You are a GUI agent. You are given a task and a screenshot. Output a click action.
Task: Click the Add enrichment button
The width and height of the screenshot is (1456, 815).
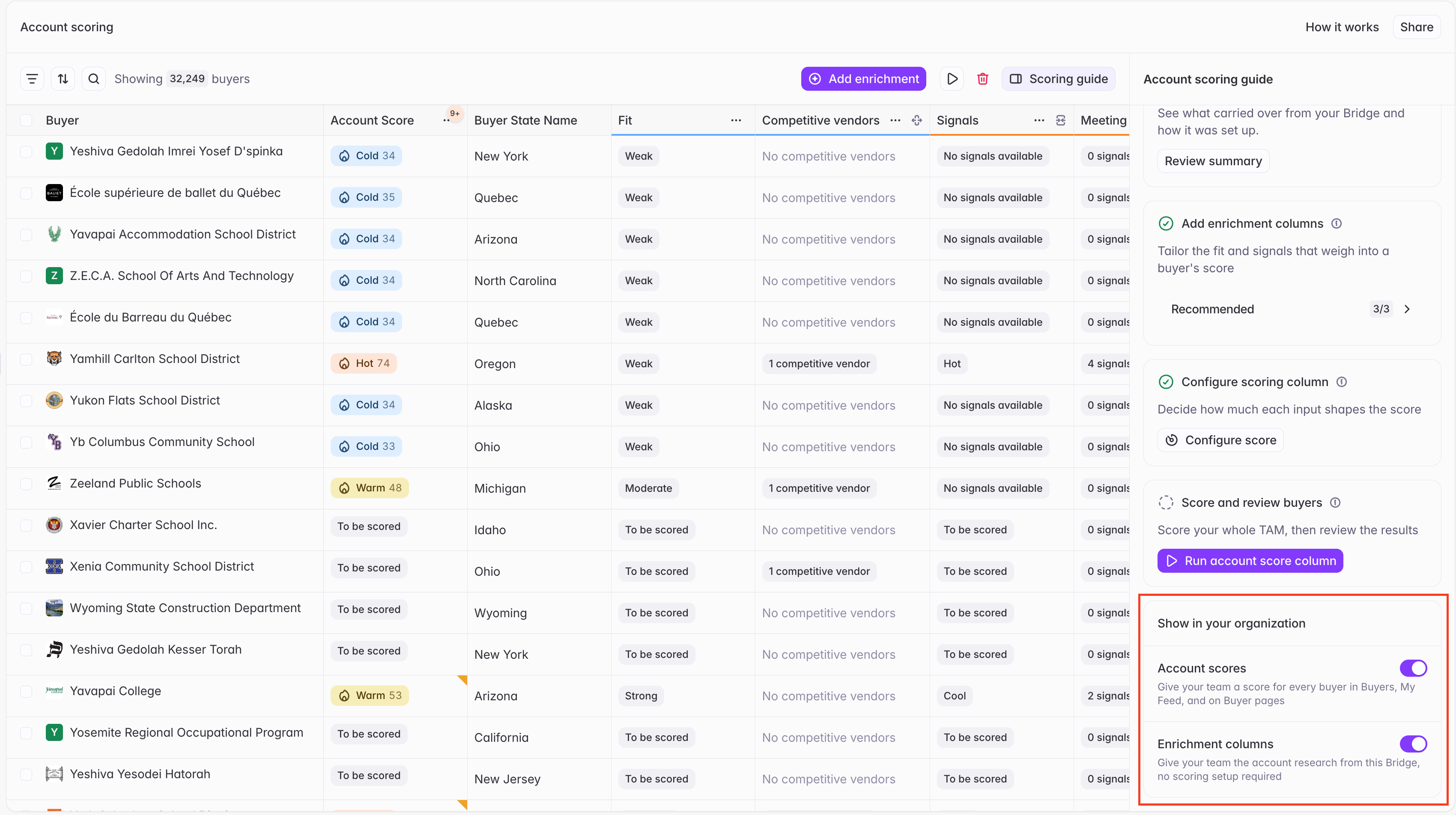point(863,79)
